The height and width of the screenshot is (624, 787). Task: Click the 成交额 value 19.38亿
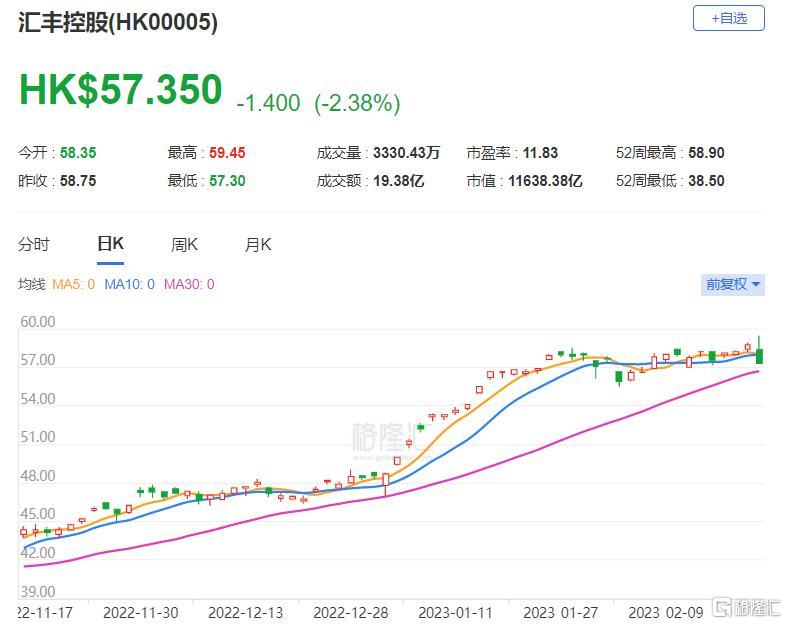pos(399,181)
